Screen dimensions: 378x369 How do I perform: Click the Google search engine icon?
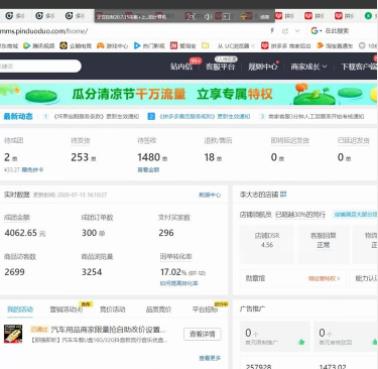(x=314, y=31)
